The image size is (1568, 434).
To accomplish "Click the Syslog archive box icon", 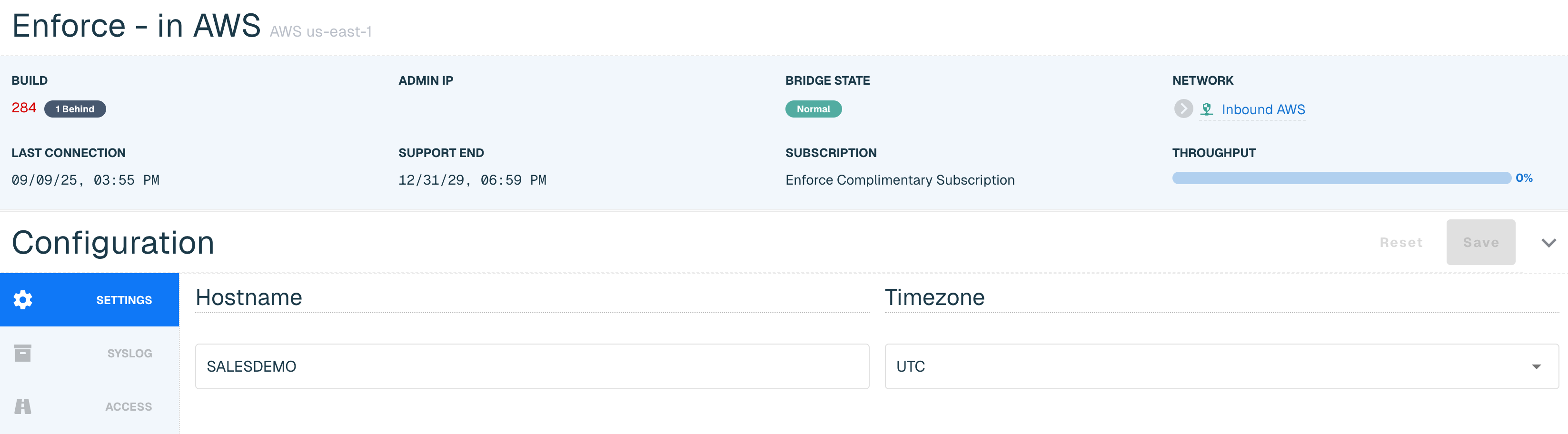I will coord(23,353).
